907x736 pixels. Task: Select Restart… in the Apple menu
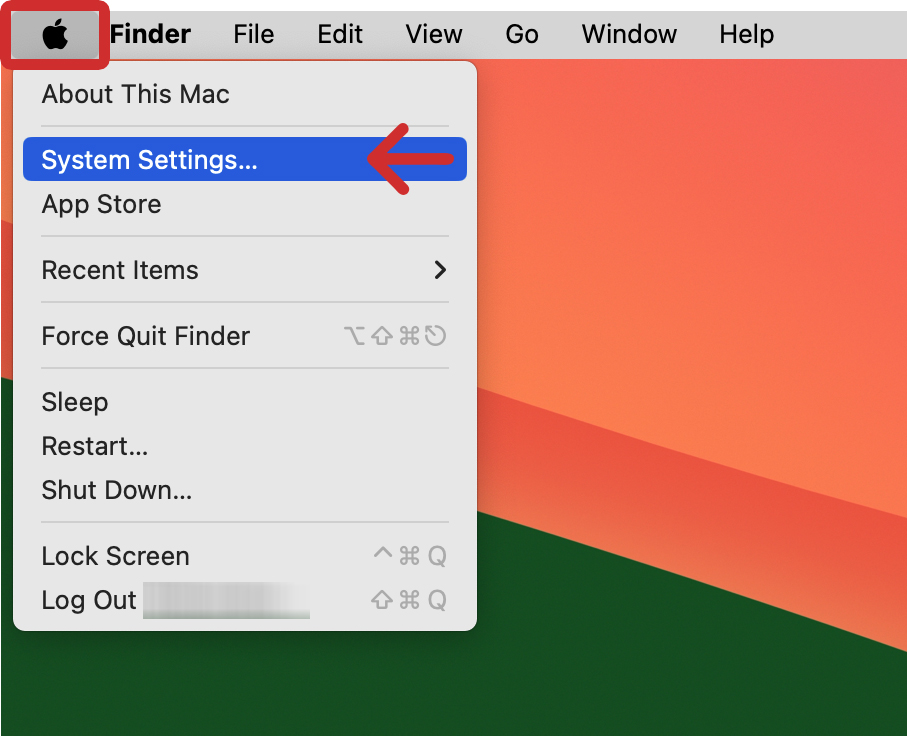[x=95, y=446]
